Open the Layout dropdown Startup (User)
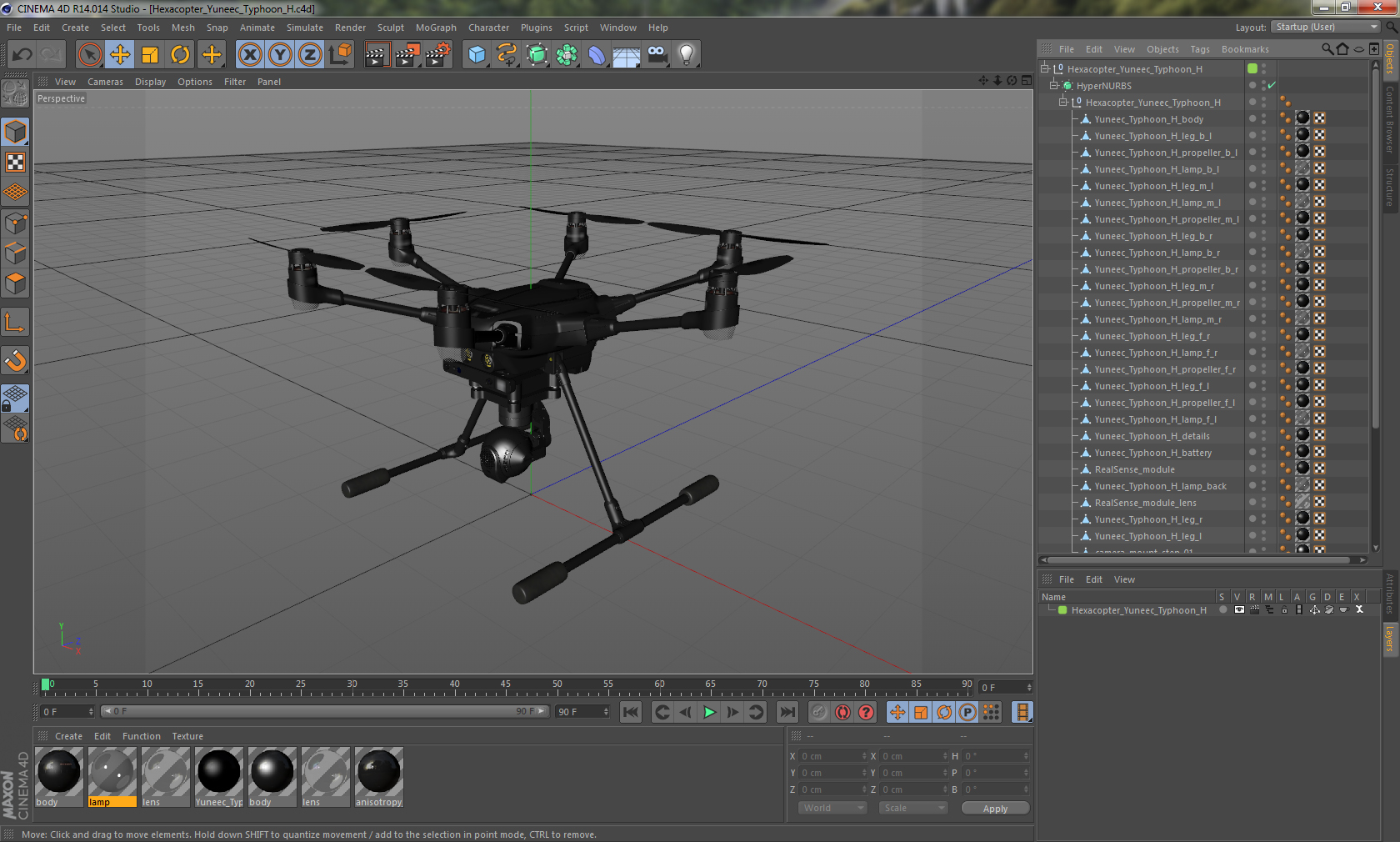The image size is (1400, 842). 1326,27
